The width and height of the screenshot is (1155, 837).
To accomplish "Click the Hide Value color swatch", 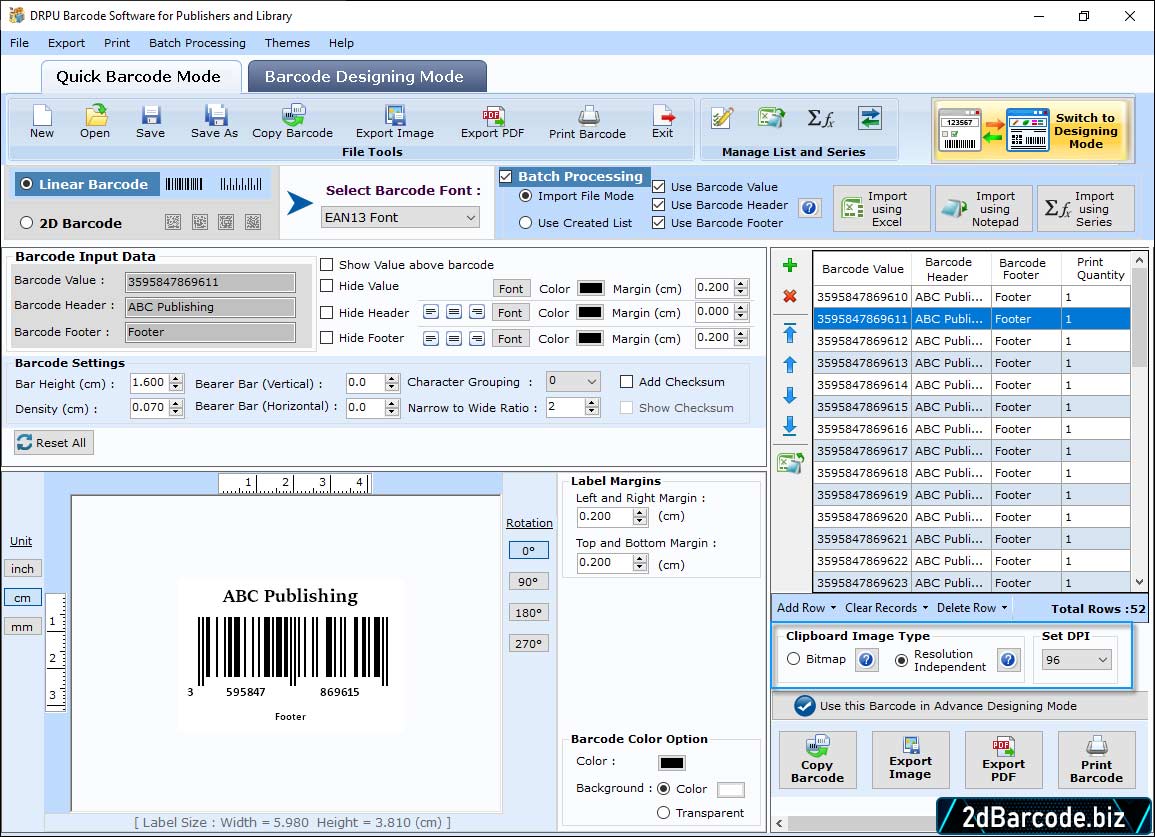I will pos(591,288).
